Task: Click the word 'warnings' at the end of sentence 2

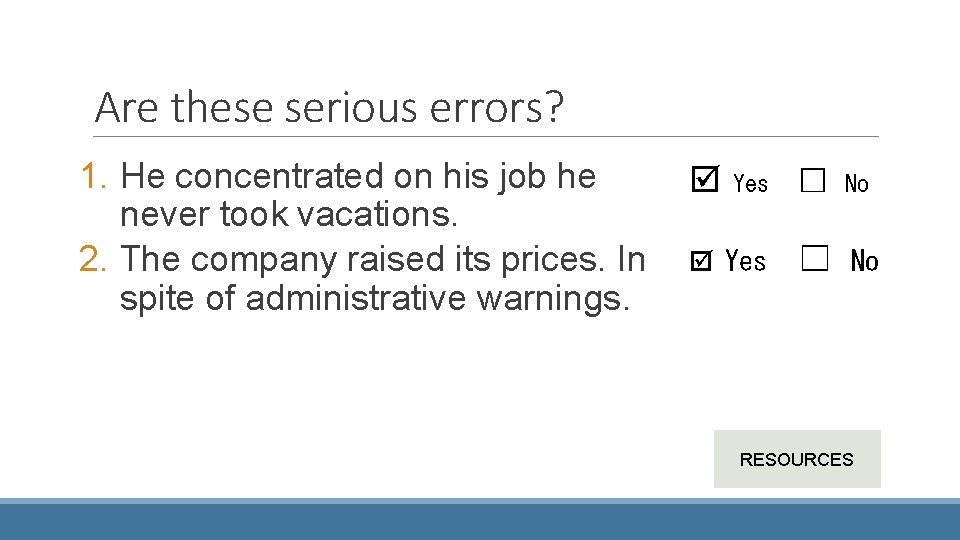Action: pos(553,300)
